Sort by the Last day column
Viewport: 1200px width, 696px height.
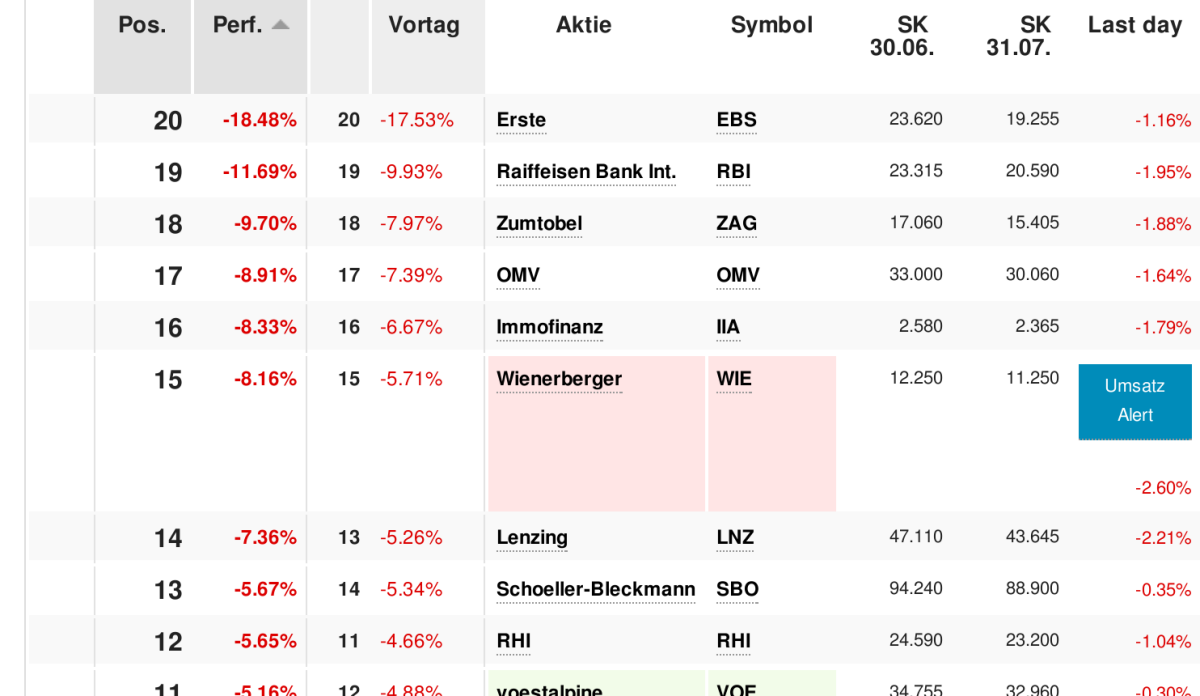coord(1135,26)
